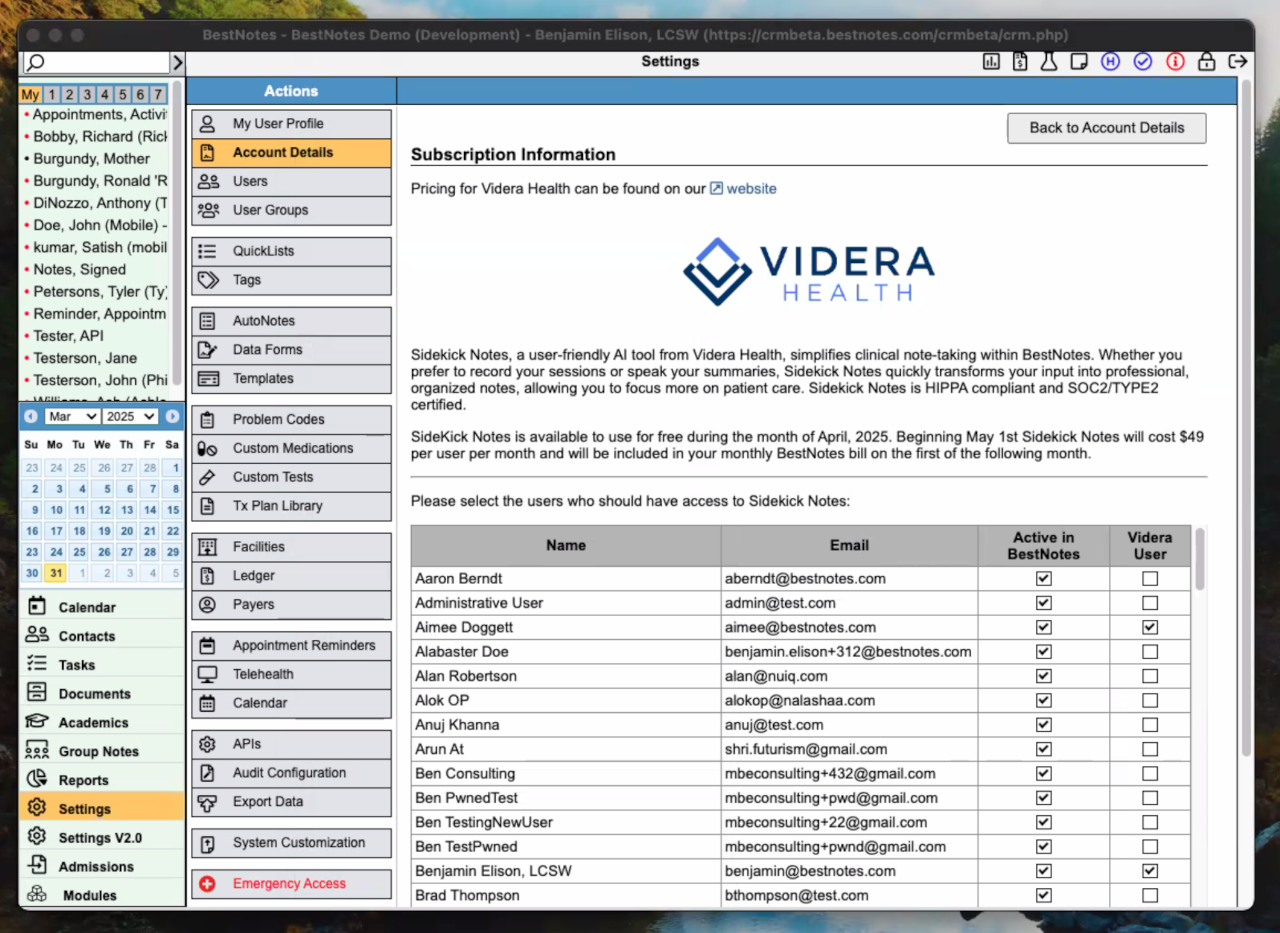Open Contacts in the left navigation
The height and width of the screenshot is (933, 1280).
(x=102, y=636)
